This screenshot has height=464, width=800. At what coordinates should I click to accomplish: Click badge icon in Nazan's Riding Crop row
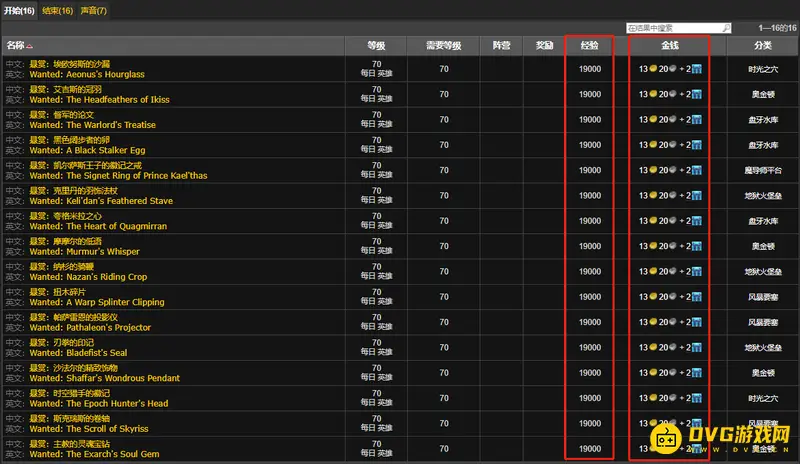click(696, 272)
